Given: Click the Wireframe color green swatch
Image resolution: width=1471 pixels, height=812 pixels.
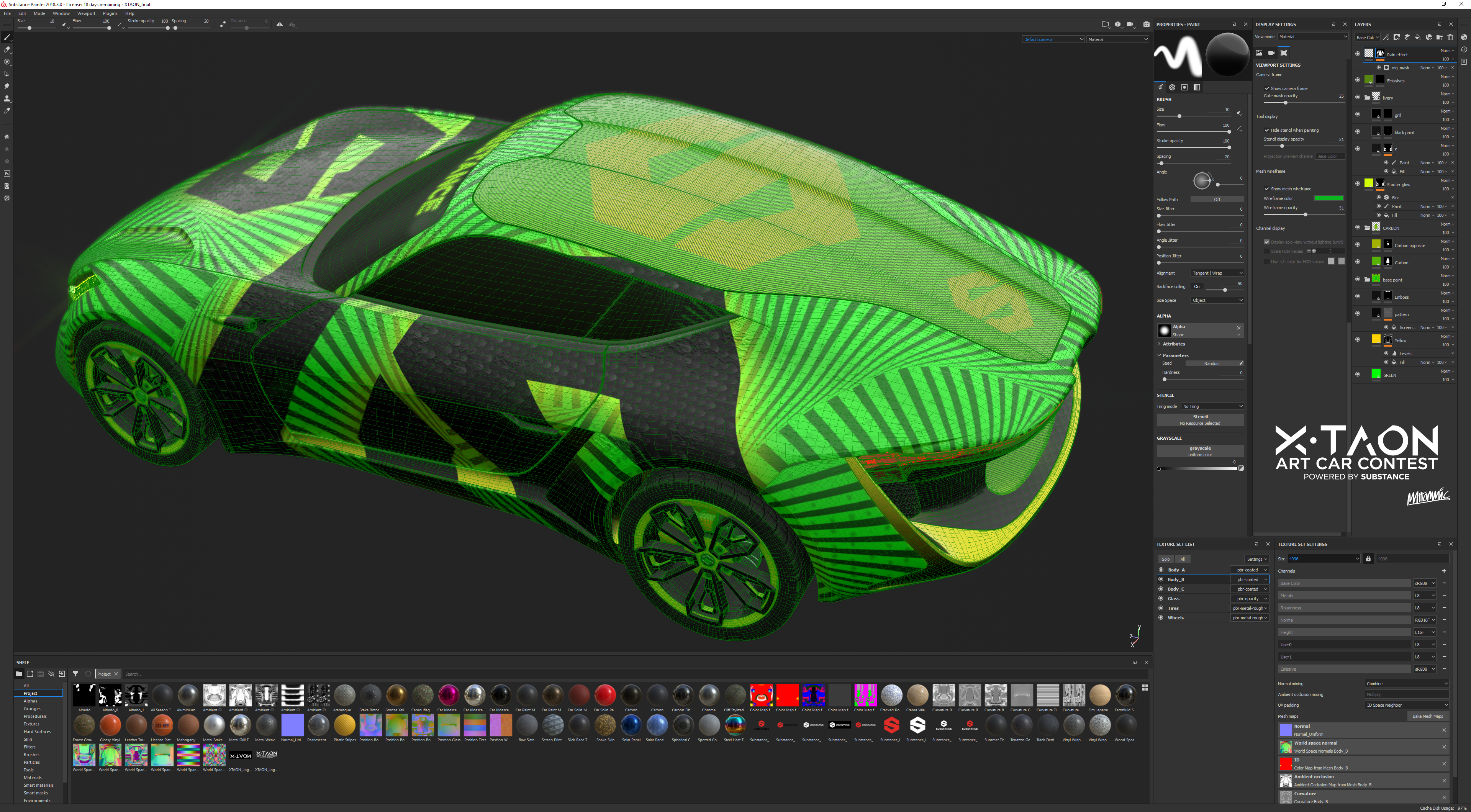Looking at the screenshot, I should (x=1329, y=198).
